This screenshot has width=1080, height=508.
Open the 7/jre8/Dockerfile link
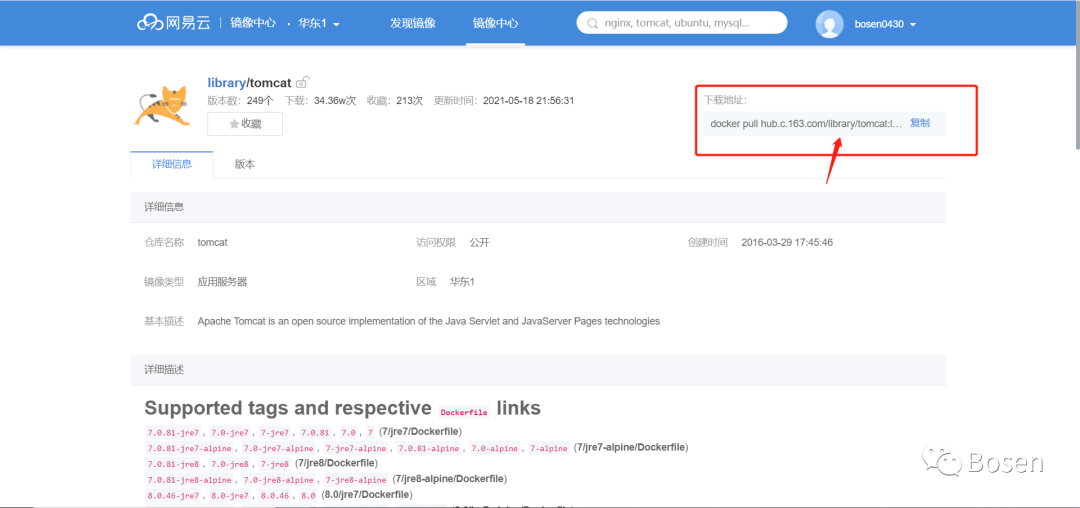coord(337,463)
